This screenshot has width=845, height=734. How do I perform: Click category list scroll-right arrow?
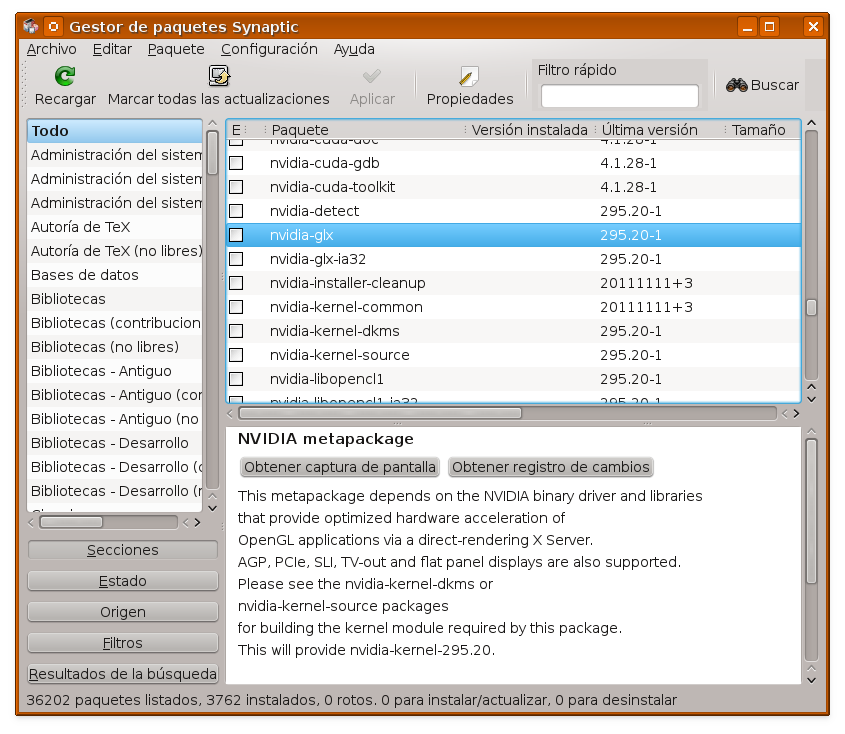coord(198,522)
